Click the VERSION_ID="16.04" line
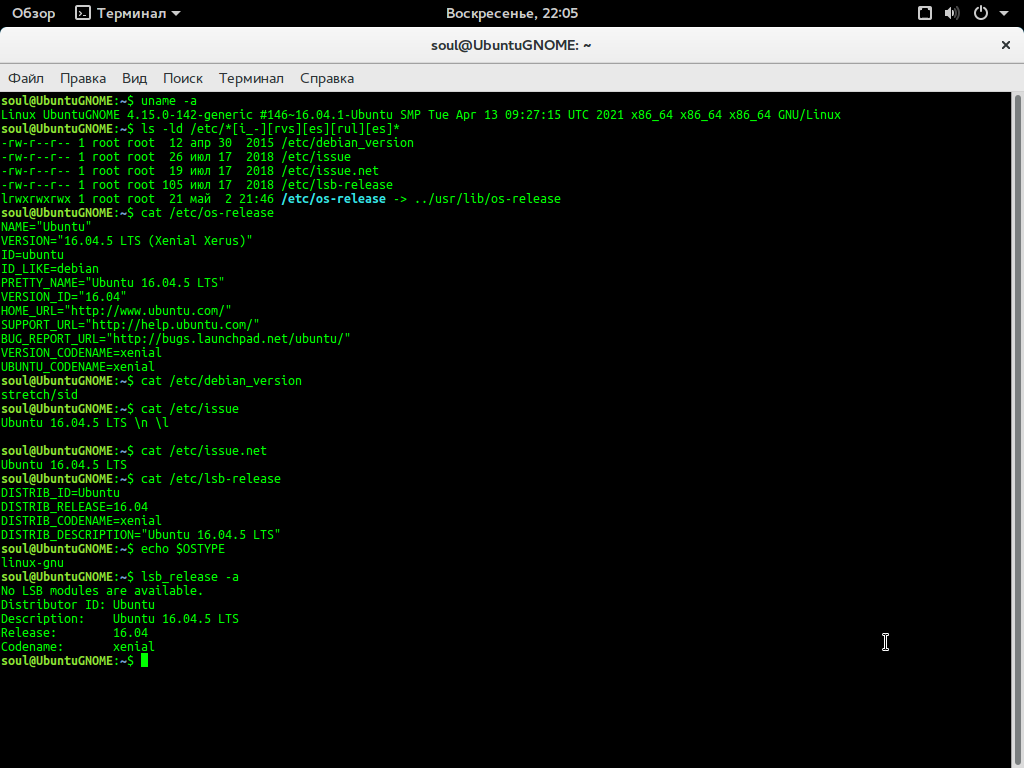Image resolution: width=1024 pixels, height=768 pixels. [64, 297]
